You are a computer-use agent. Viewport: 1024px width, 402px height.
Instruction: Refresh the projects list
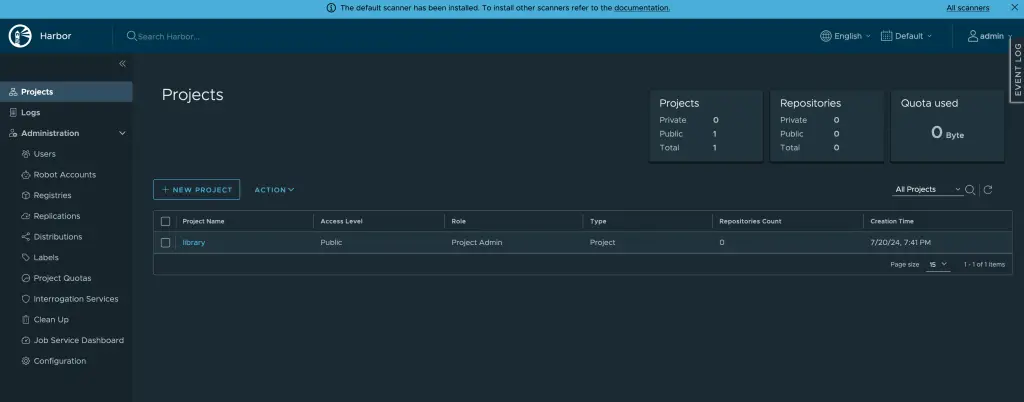(x=988, y=190)
